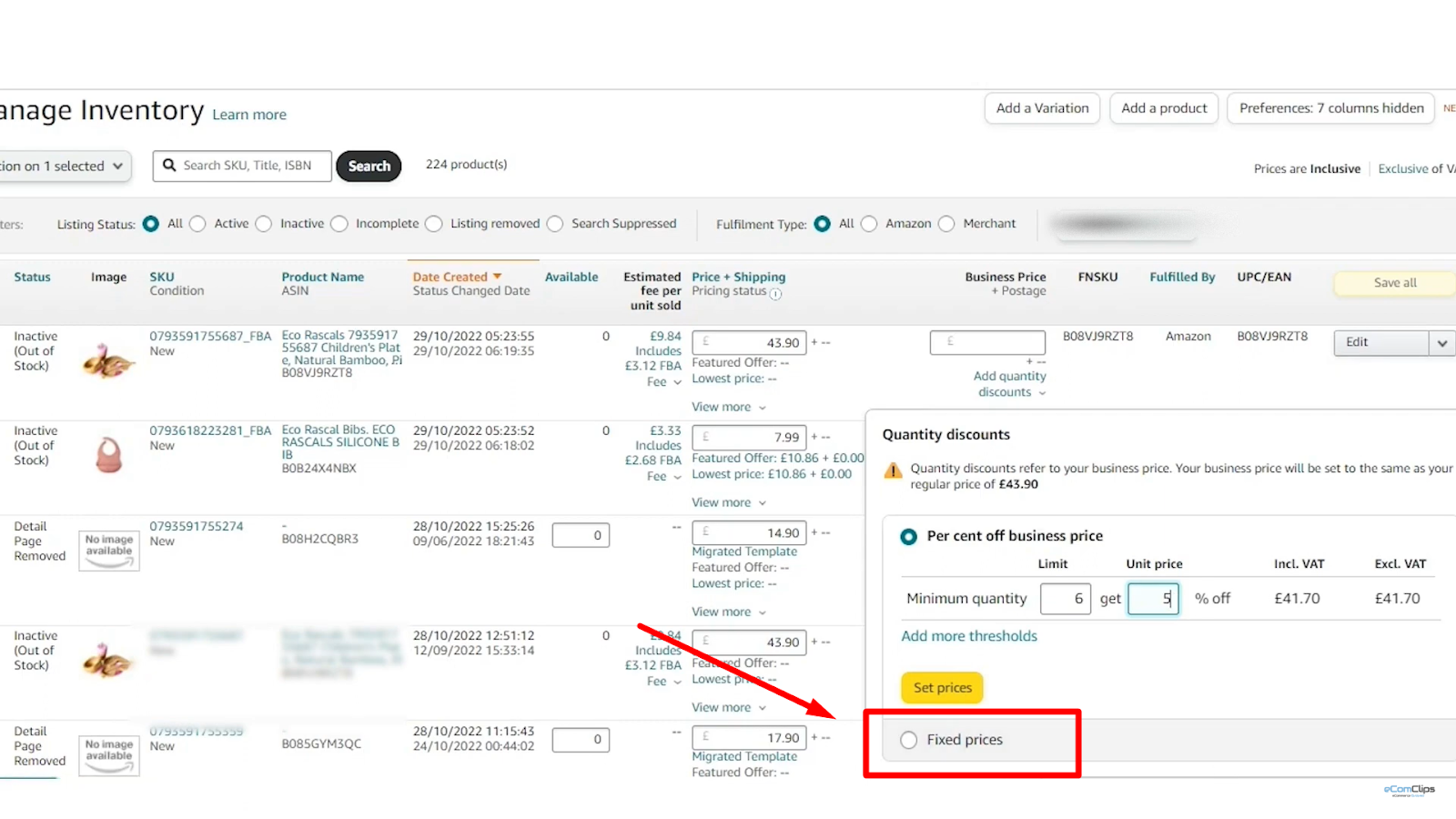The image size is (1456, 819).
Task: Click the 14.90 price field
Action: point(749,533)
